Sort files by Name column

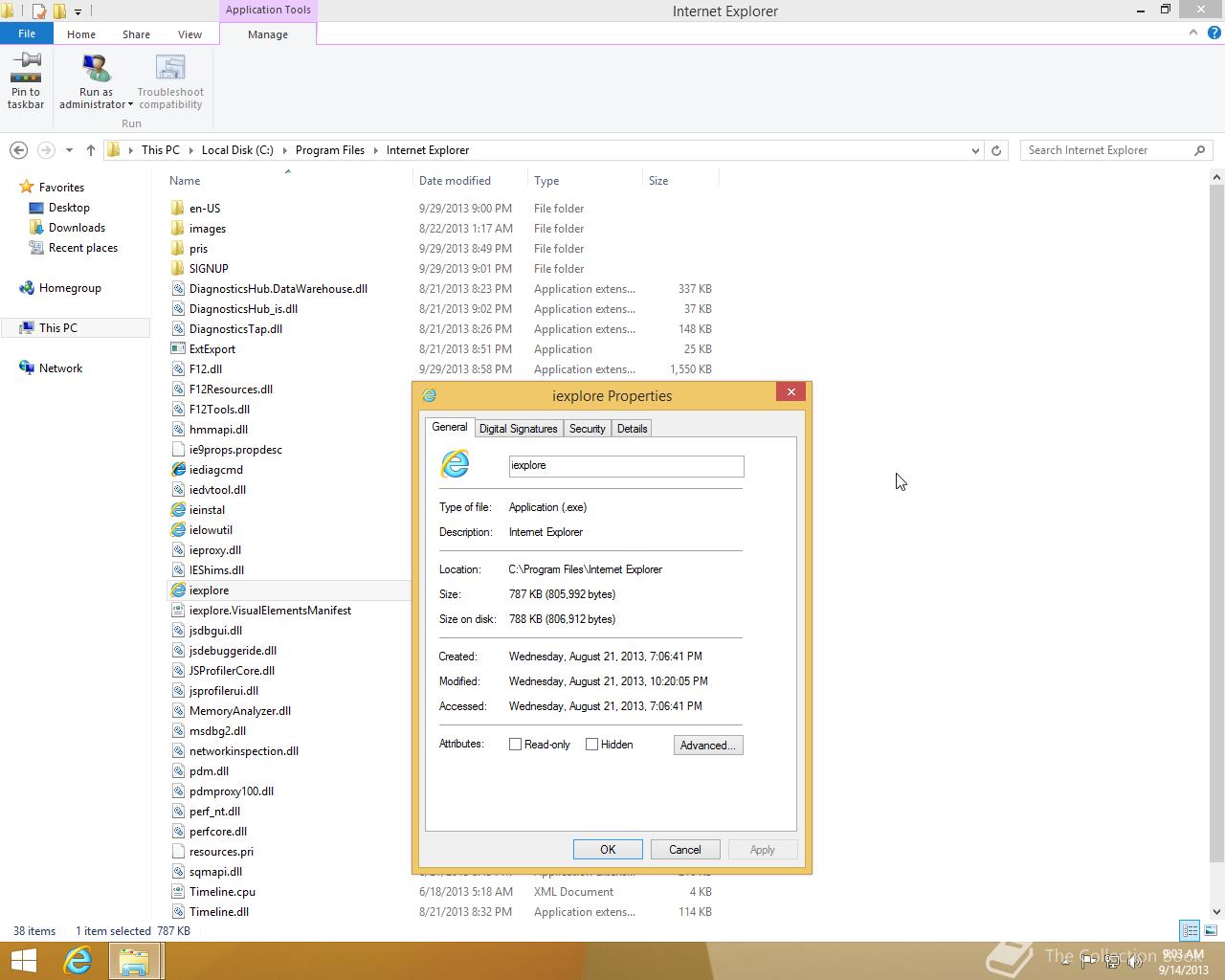185,181
